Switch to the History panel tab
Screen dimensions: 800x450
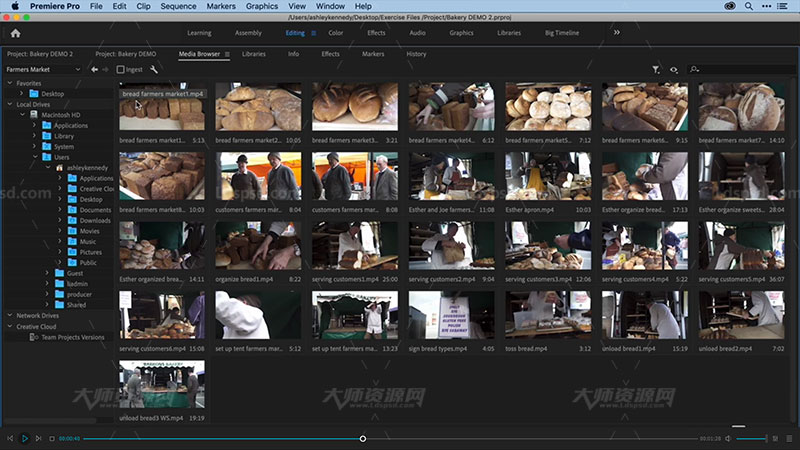416,54
